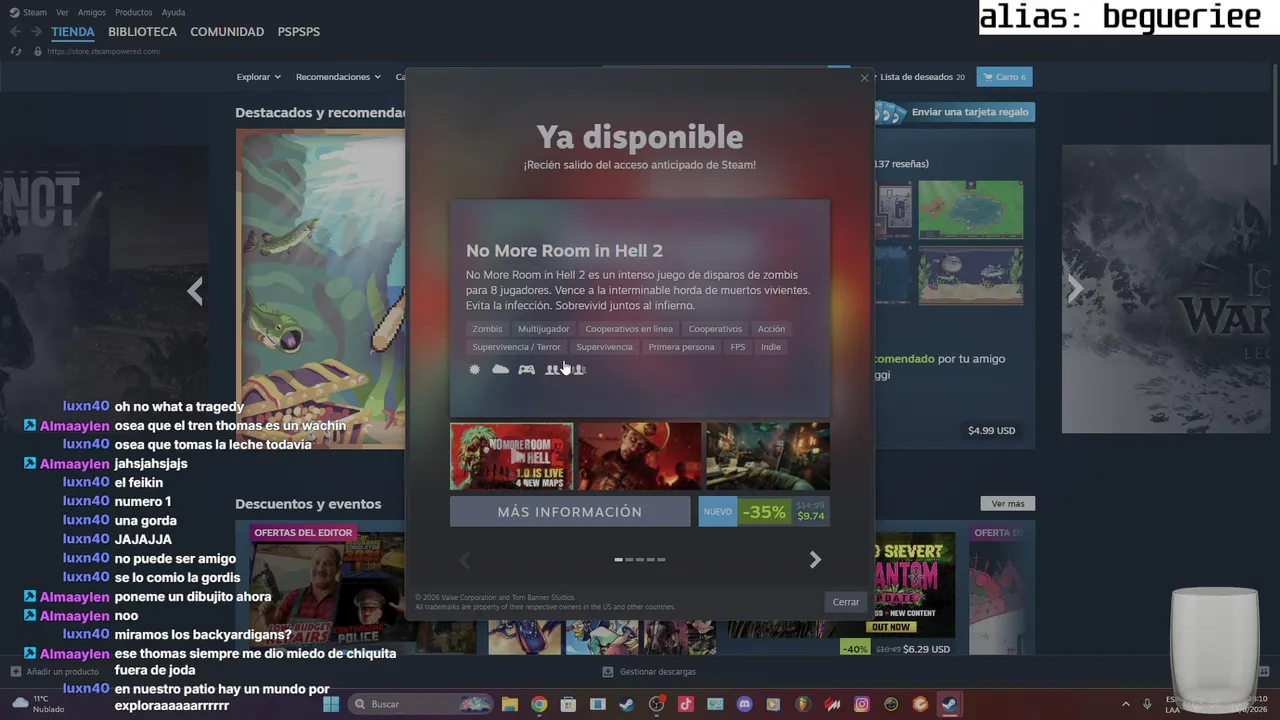
Task: Open the $4.99 USD featured game price
Action: [991, 431]
